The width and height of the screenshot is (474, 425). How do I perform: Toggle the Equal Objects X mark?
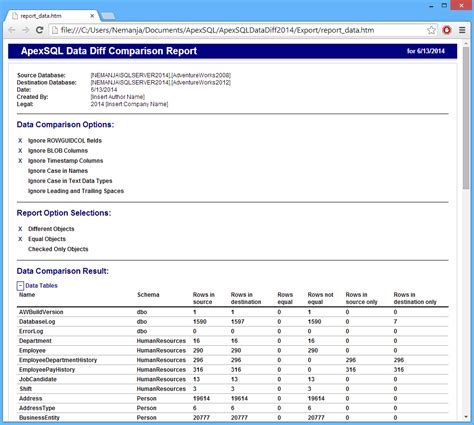(20, 239)
